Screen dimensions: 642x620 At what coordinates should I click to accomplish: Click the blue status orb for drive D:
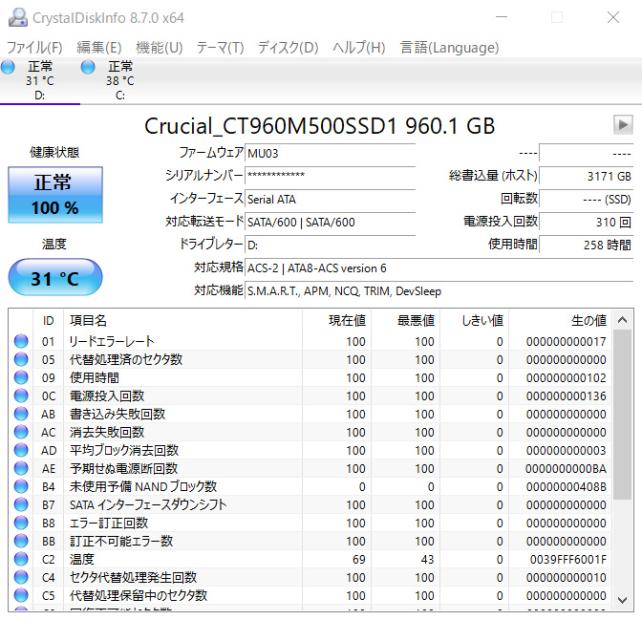pyautogui.click(x=8, y=67)
